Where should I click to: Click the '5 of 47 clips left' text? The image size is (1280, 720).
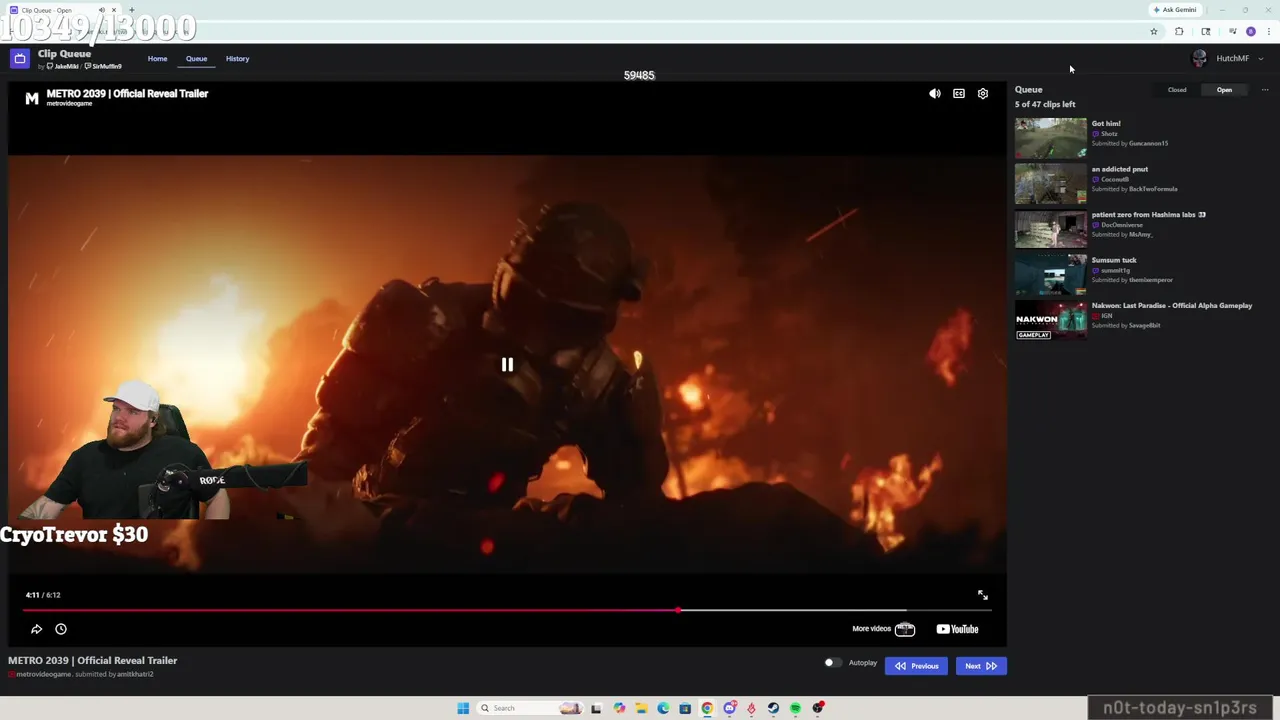(1045, 104)
